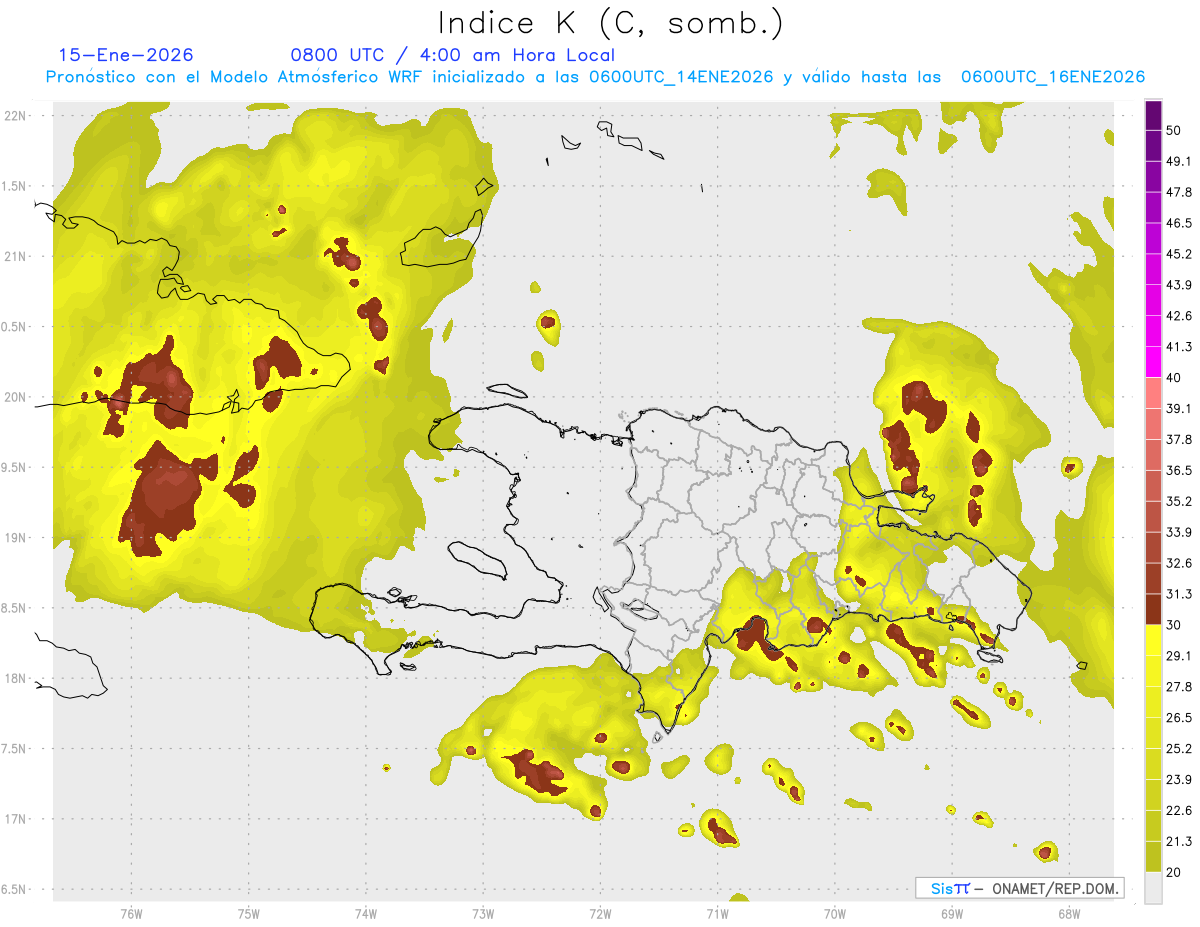Click the colorbar value '47.8'
The image size is (1200, 927).
[1179, 192]
